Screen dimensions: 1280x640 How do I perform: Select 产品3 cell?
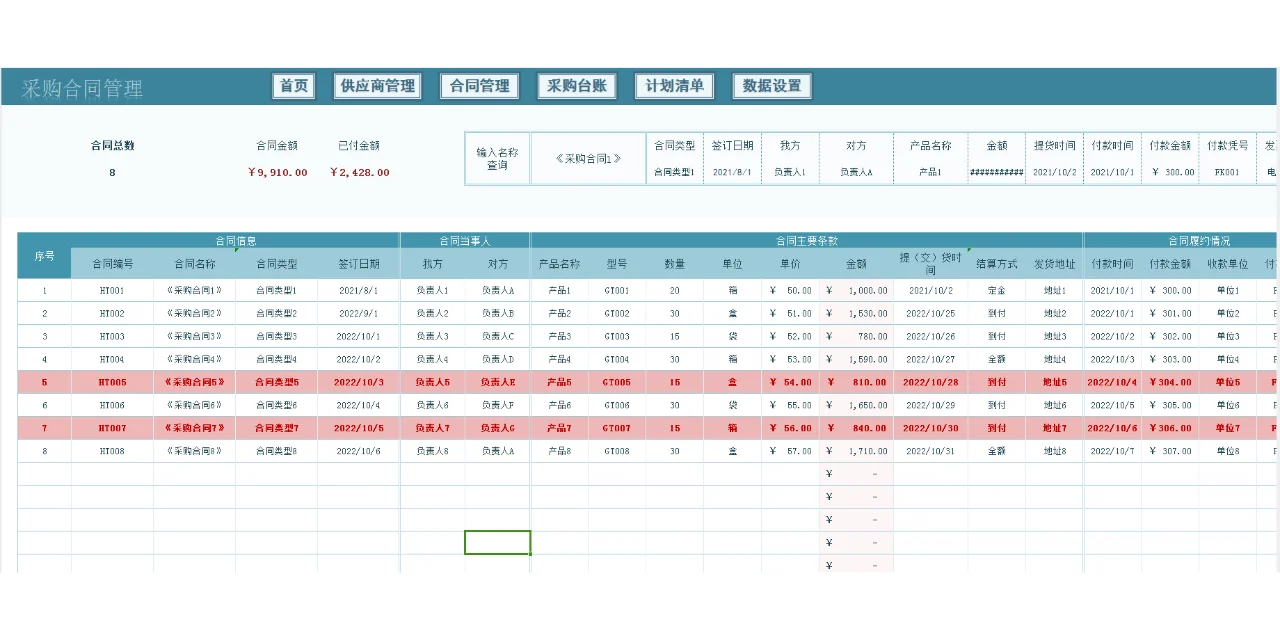[x=559, y=336]
